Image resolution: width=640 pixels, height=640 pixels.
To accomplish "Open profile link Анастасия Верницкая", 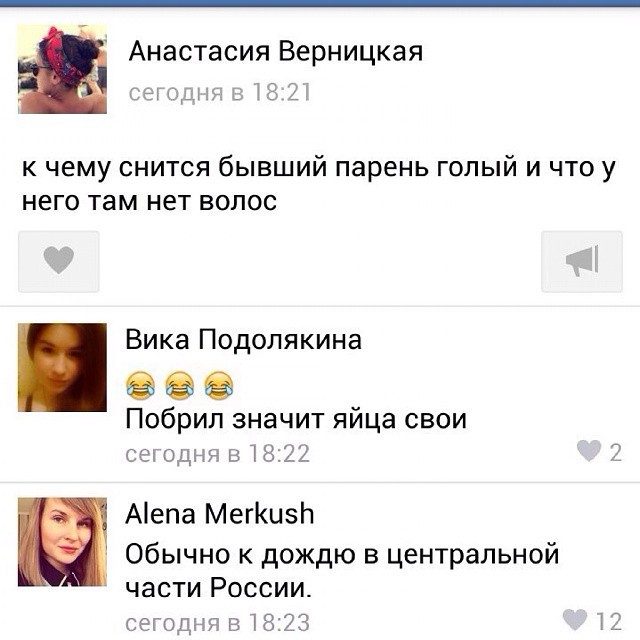I will click(x=276, y=52).
